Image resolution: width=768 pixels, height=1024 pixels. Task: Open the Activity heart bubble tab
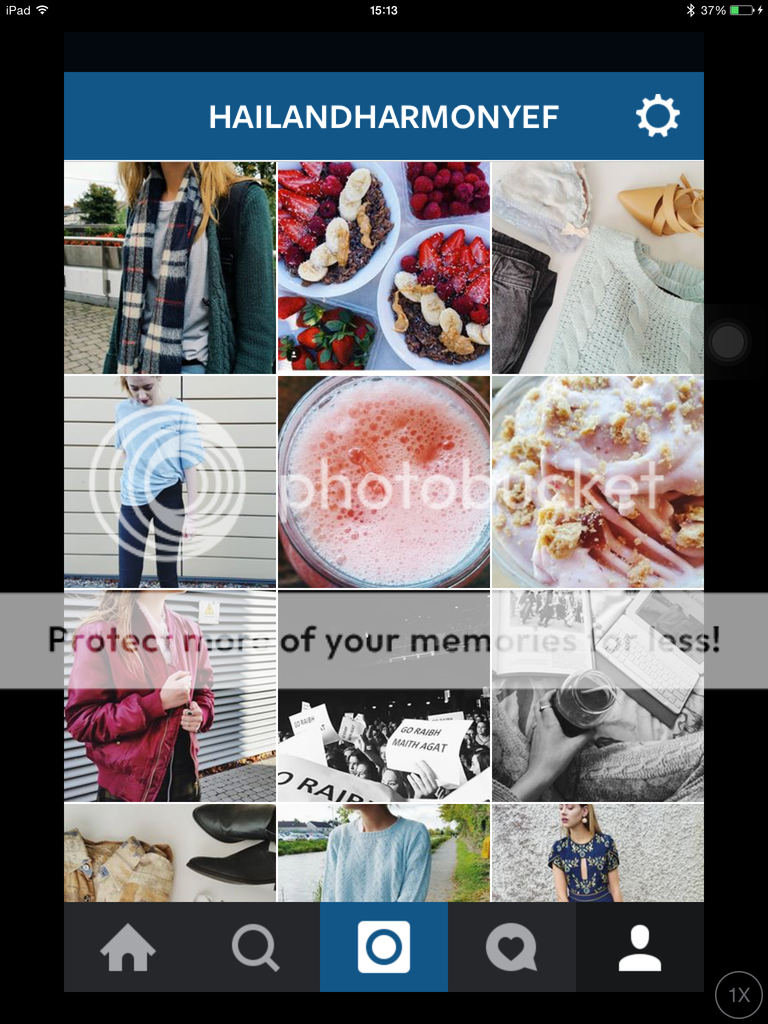tap(512, 947)
